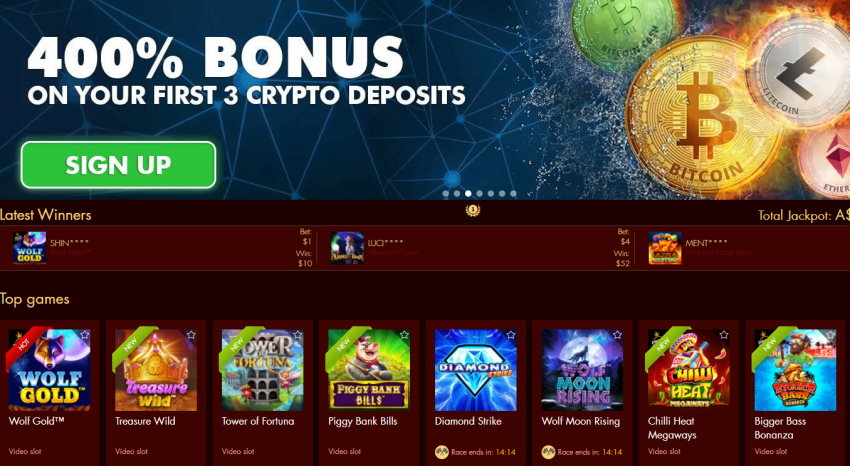Favorite Wolf Gold with its star icon
The image size is (850, 466).
pyautogui.click(x=85, y=335)
